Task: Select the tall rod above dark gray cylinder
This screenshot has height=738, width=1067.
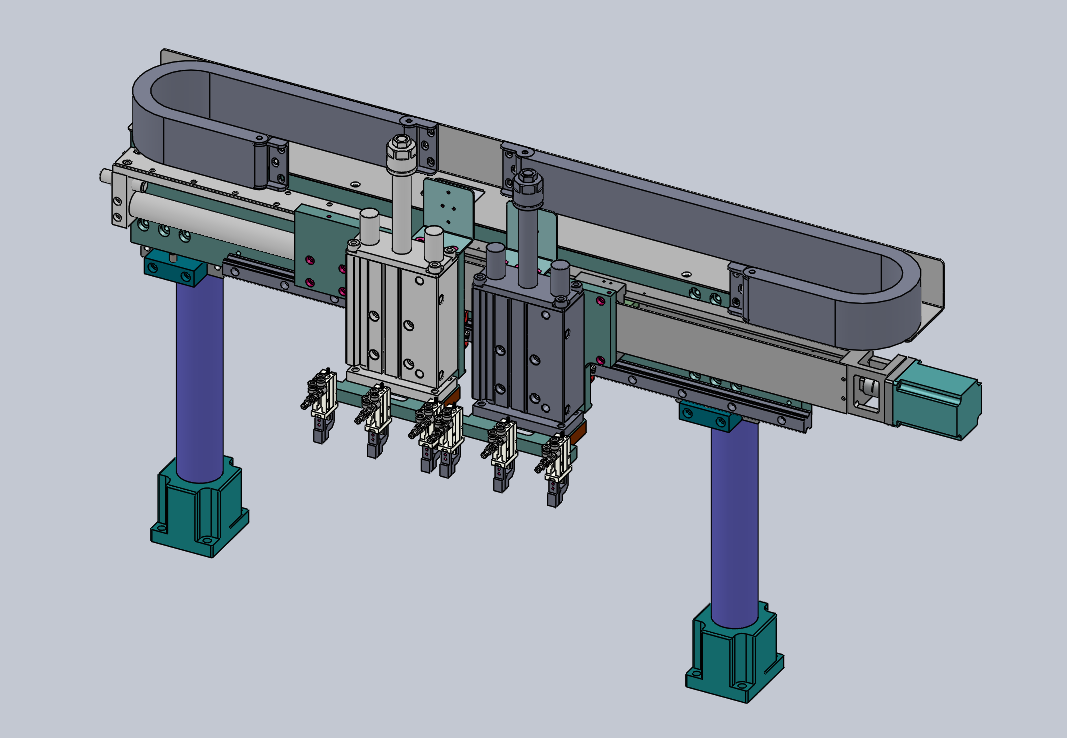Action: click(527, 228)
